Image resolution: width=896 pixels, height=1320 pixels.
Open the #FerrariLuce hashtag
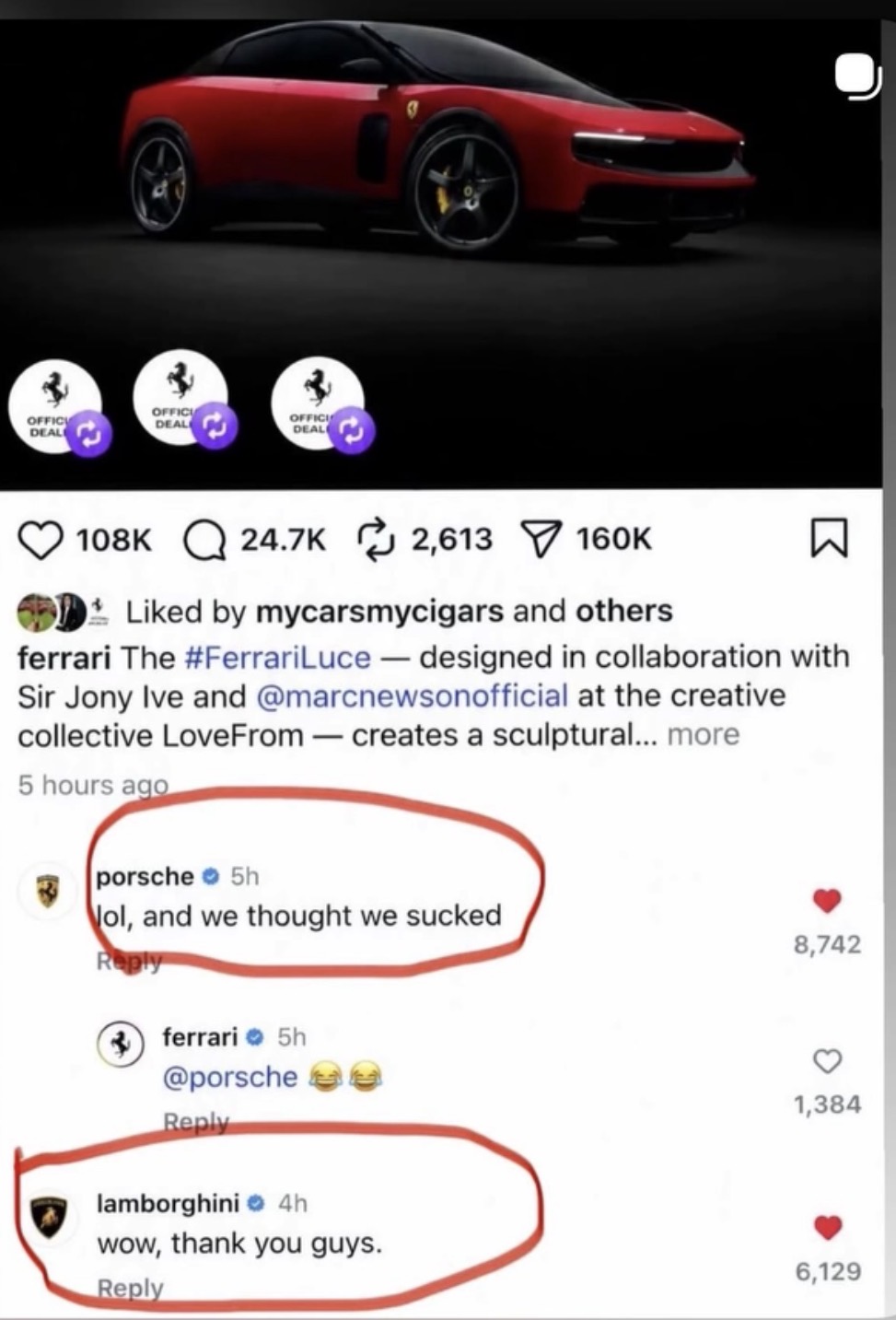pyautogui.click(x=277, y=658)
